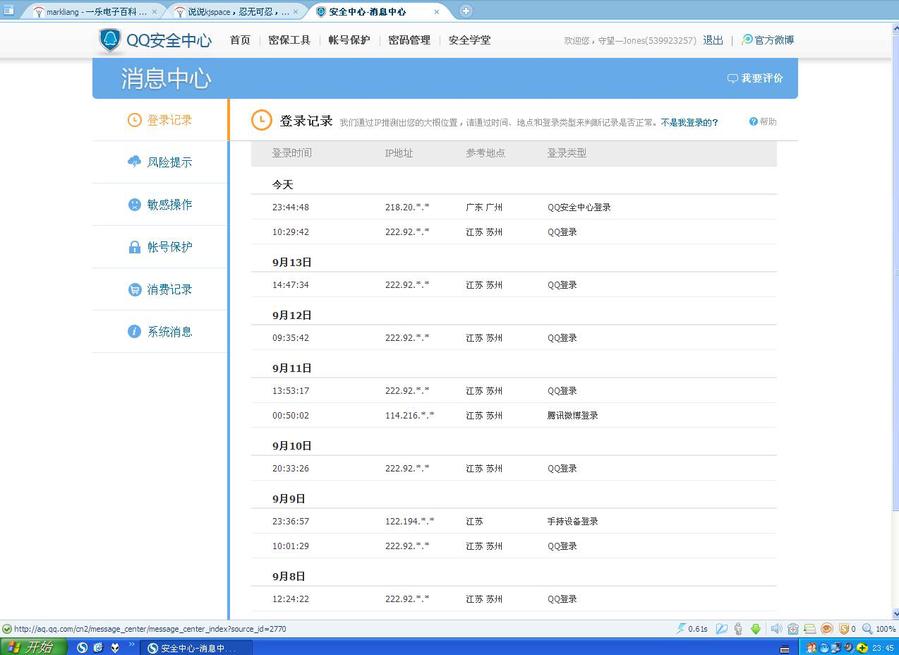Screen dimensions: 899x655
Task: Click the zoom magnifier 100% control
Action: (879, 629)
